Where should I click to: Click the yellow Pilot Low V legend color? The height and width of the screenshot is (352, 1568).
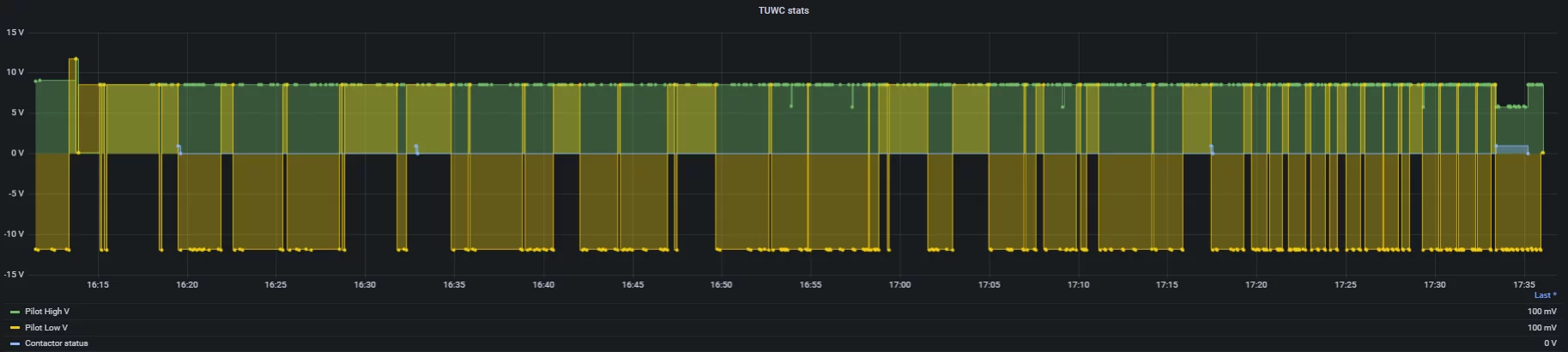click(15, 328)
